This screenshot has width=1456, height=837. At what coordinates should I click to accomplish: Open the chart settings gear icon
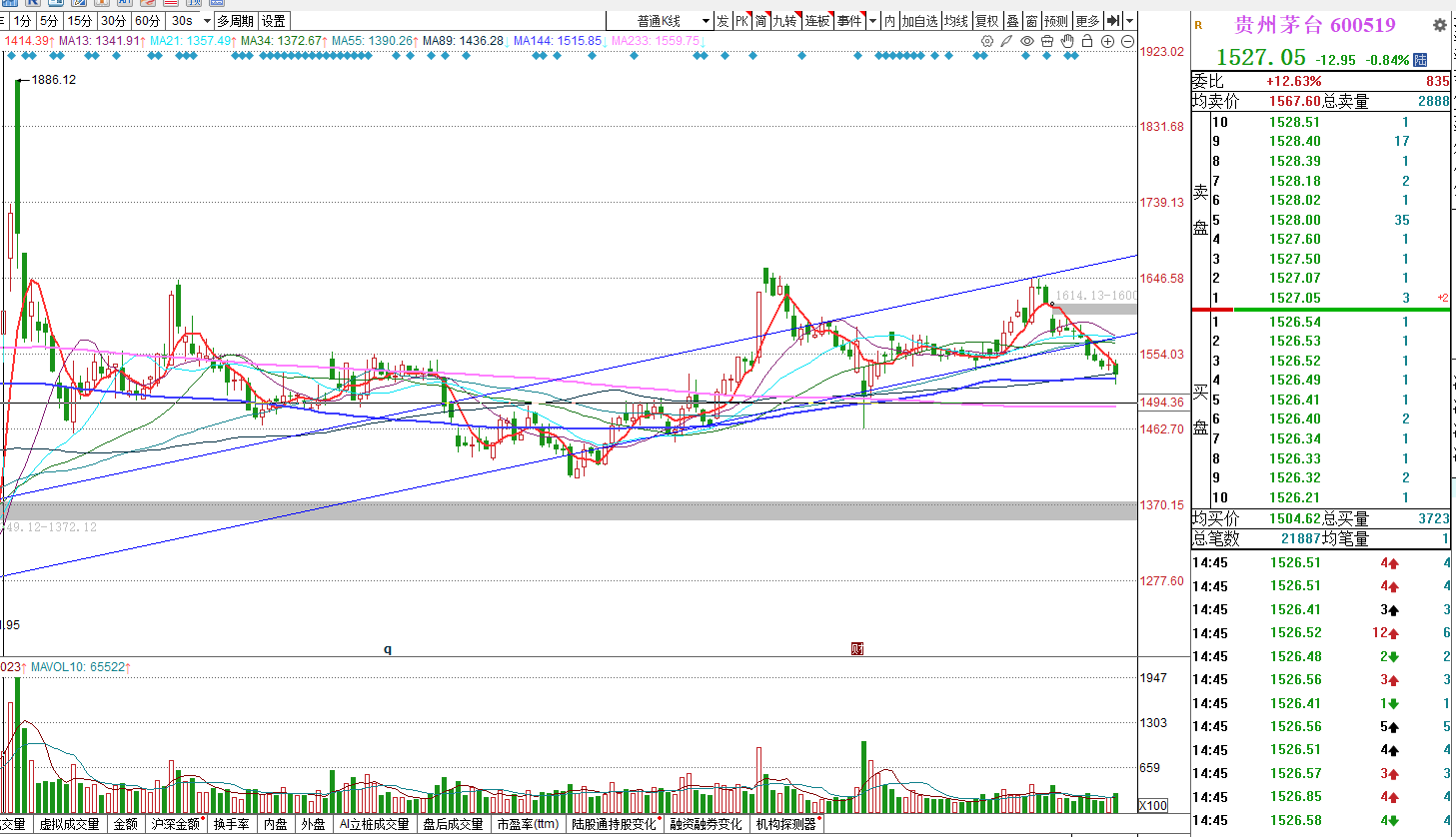tap(987, 41)
